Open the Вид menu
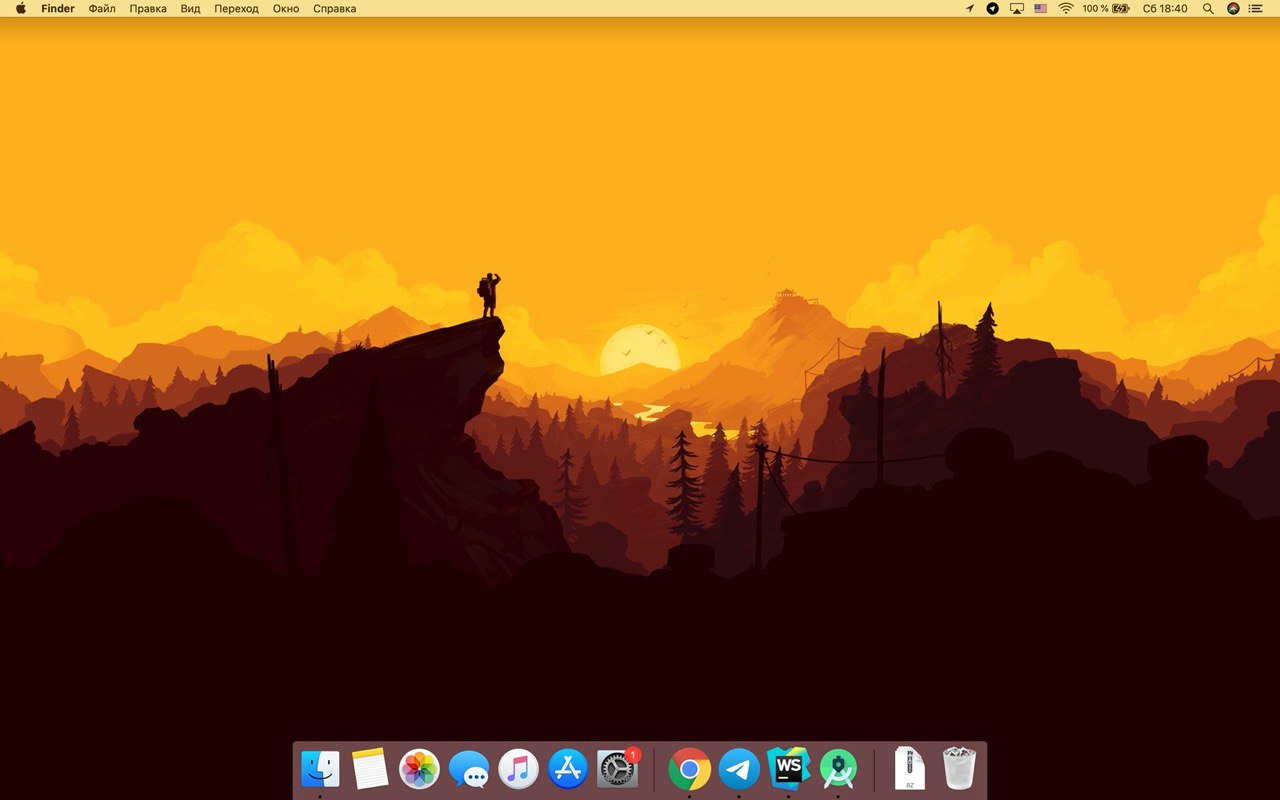Viewport: 1280px width, 800px height. [190, 8]
